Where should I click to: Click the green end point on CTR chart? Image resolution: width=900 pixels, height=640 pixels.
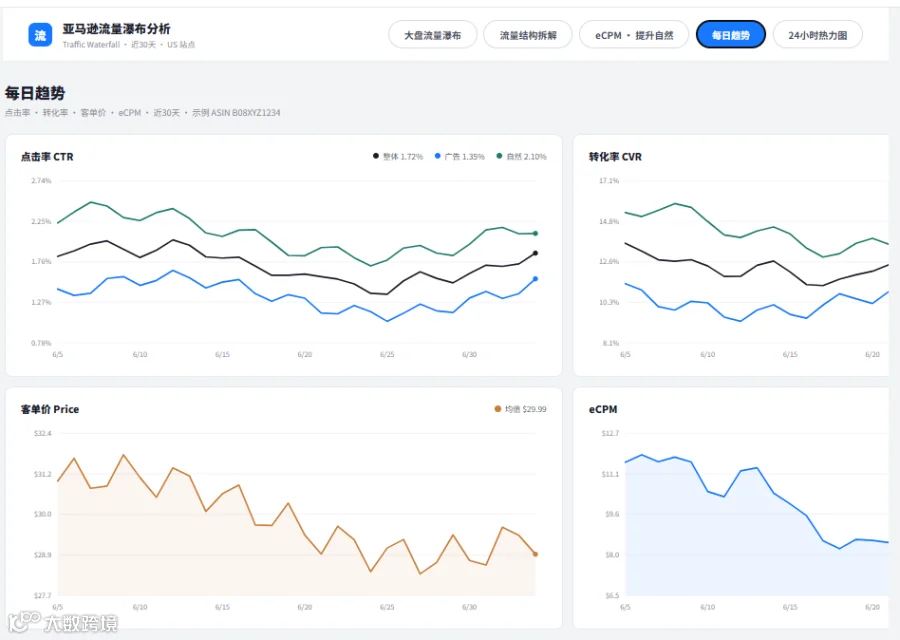(536, 233)
